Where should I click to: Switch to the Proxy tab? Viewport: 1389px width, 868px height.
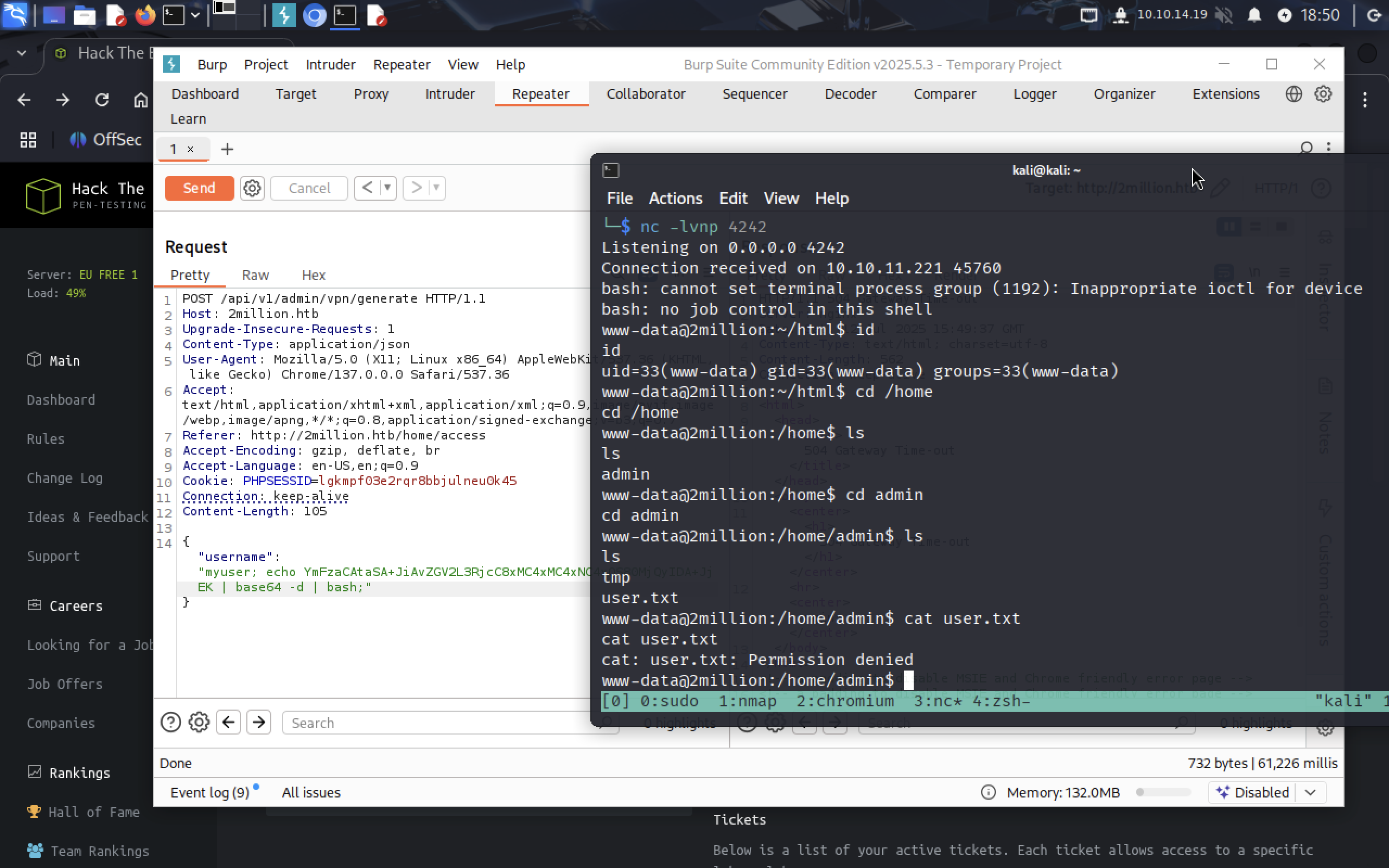tap(371, 93)
